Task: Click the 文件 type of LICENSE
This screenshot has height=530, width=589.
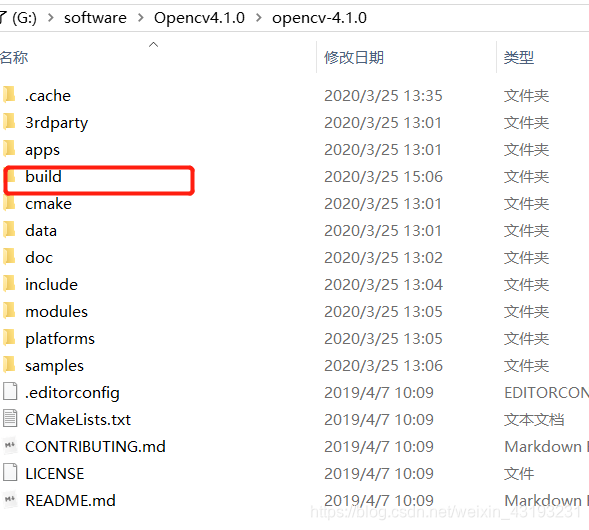Action: click(x=519, y=474)
